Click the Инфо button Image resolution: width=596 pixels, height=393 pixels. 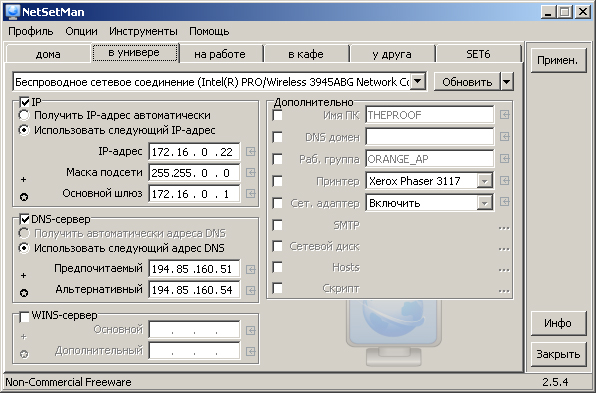[558, 323]
